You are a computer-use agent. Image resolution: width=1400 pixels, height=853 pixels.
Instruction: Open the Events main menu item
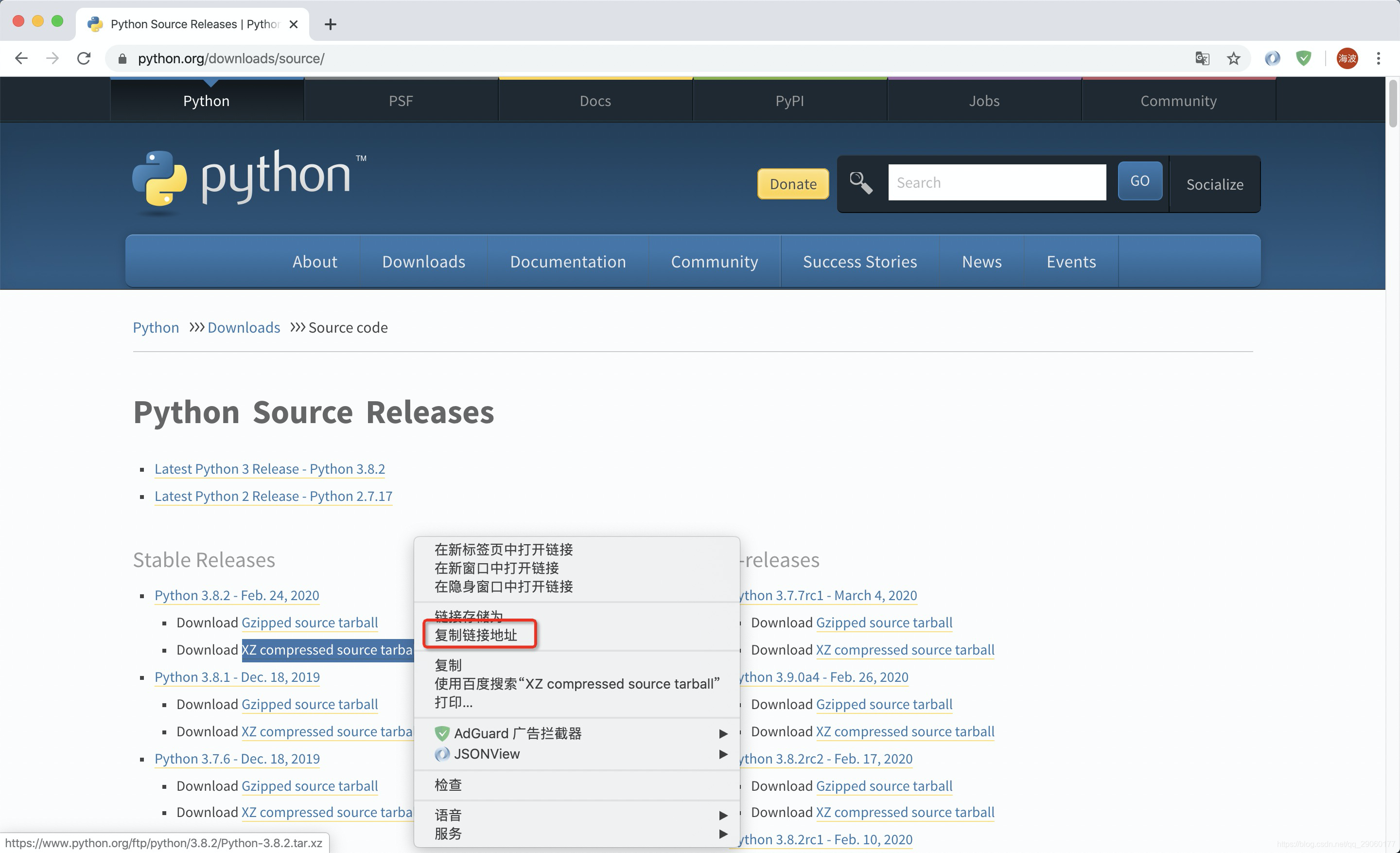1071,262
